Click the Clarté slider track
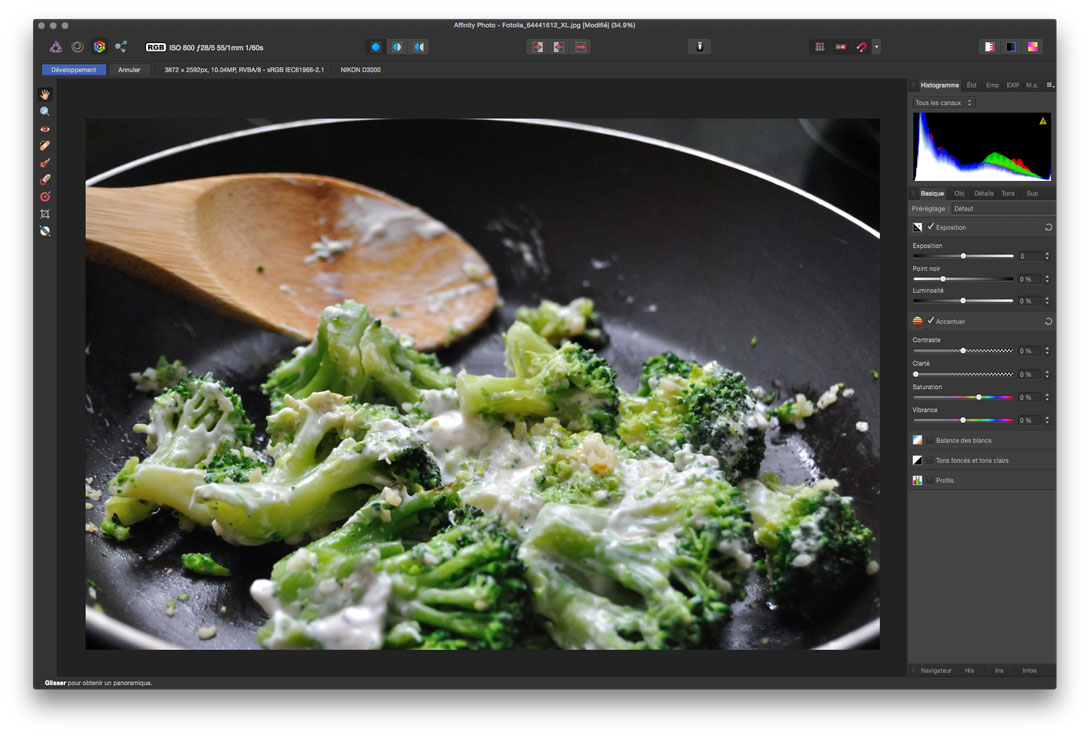This screenshot has width=1089, height=736. (x=963, y=374)
